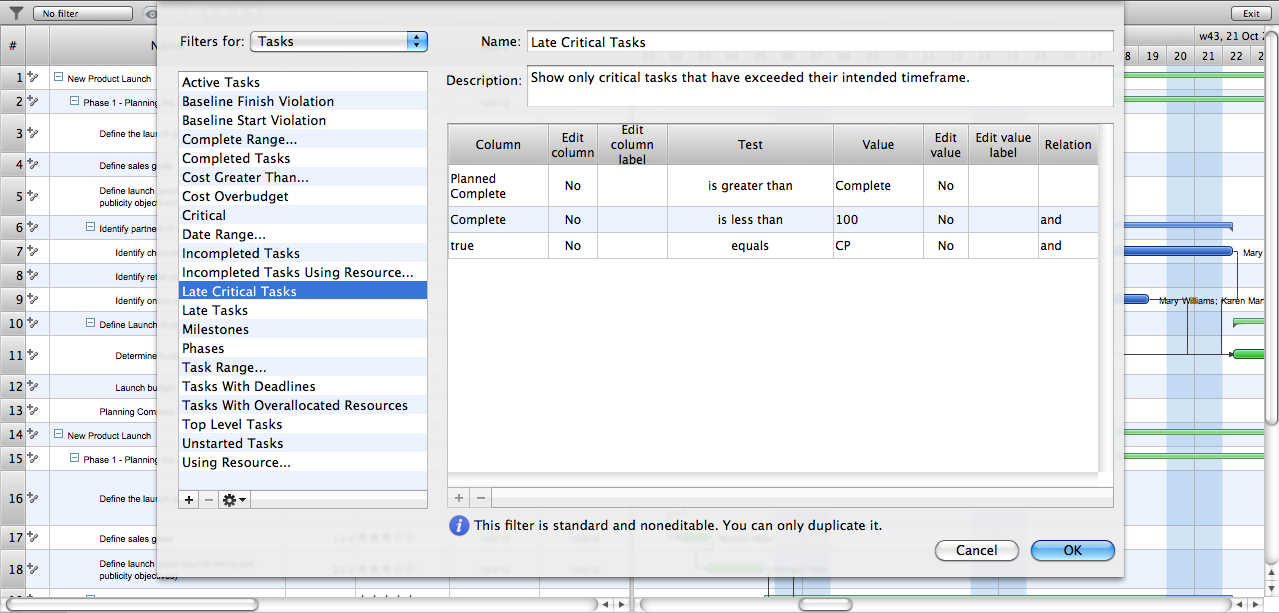Select Incompleted Tasks Using Resource... filter

pyautogui.click(x=303, y=272)
